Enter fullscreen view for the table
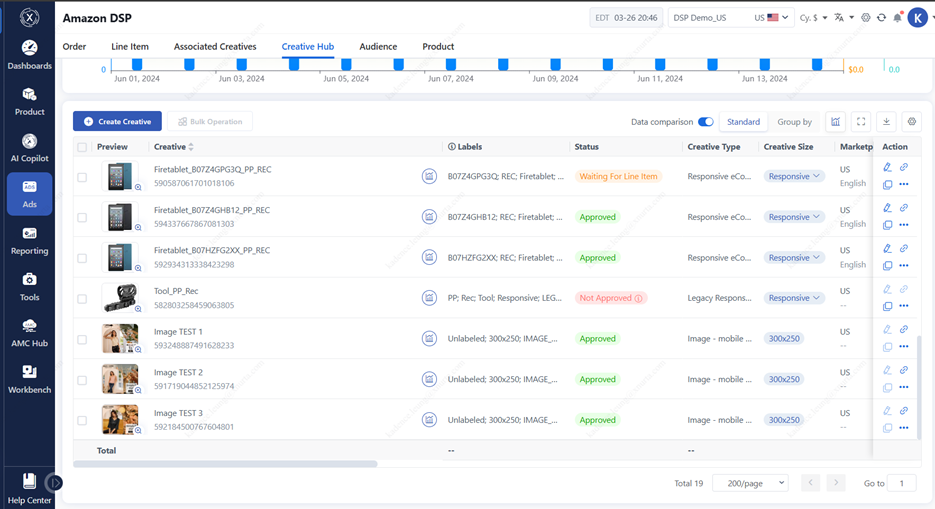The height and width of the screenshot is (509, 935). [x=861, y=122]
